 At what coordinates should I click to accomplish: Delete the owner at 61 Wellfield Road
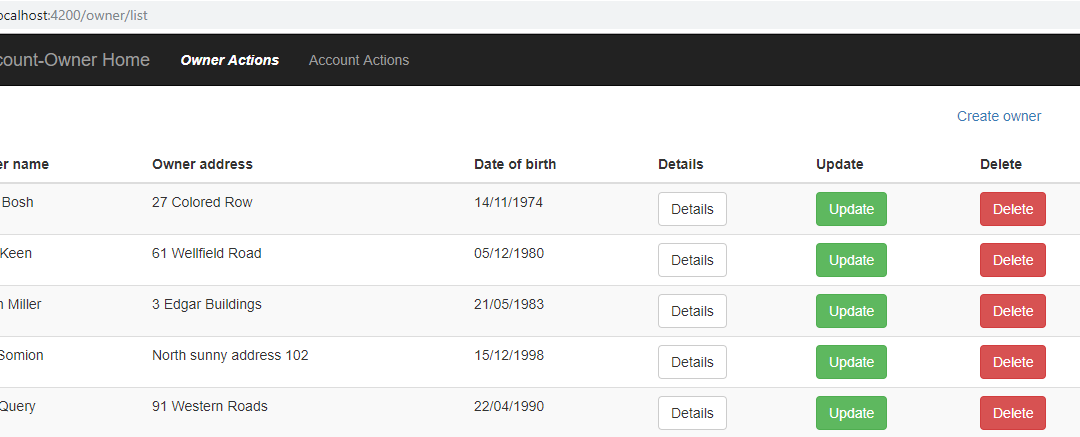[1012, 260]
